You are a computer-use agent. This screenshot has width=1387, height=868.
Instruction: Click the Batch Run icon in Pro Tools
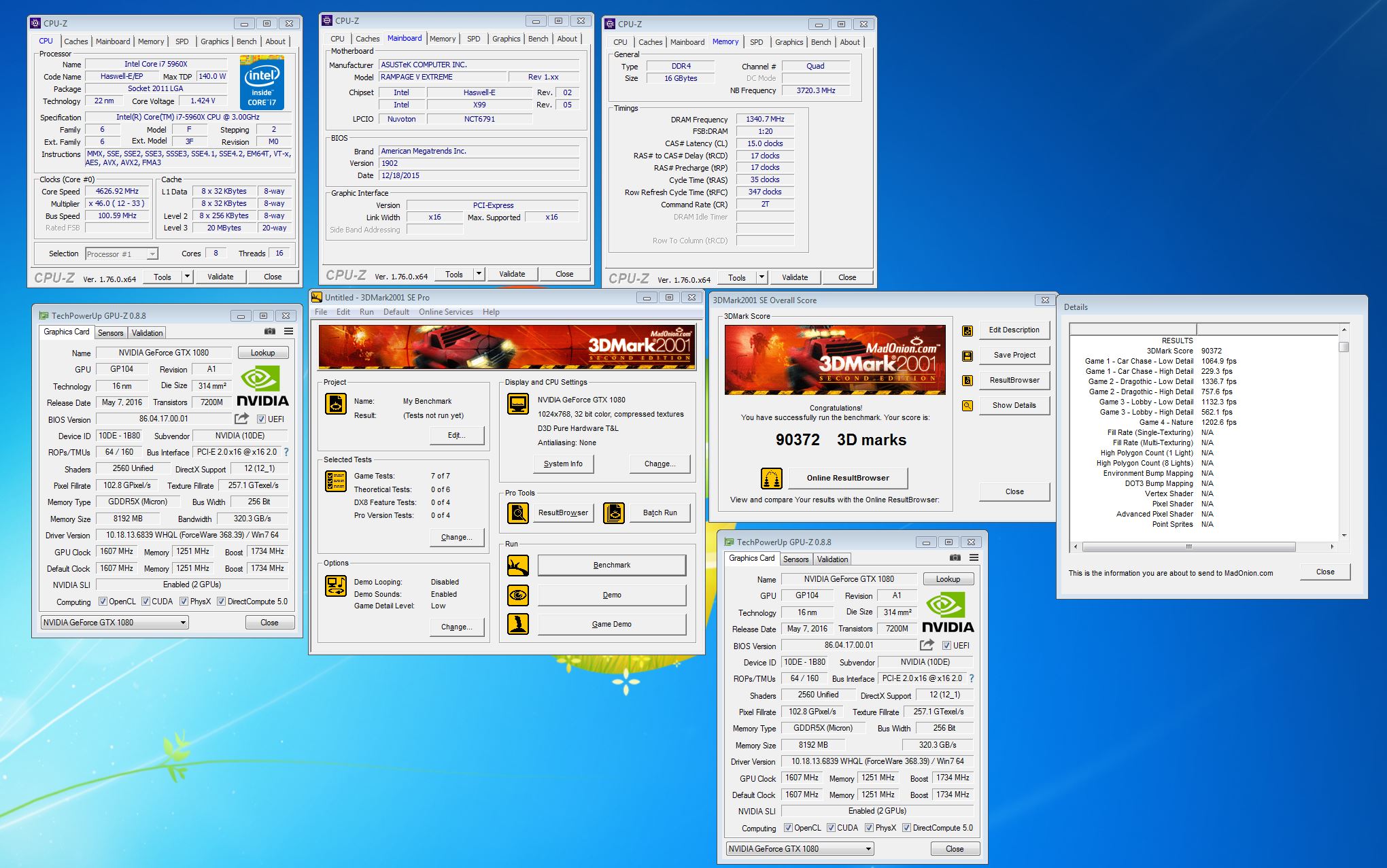click(x=613, y=513)
